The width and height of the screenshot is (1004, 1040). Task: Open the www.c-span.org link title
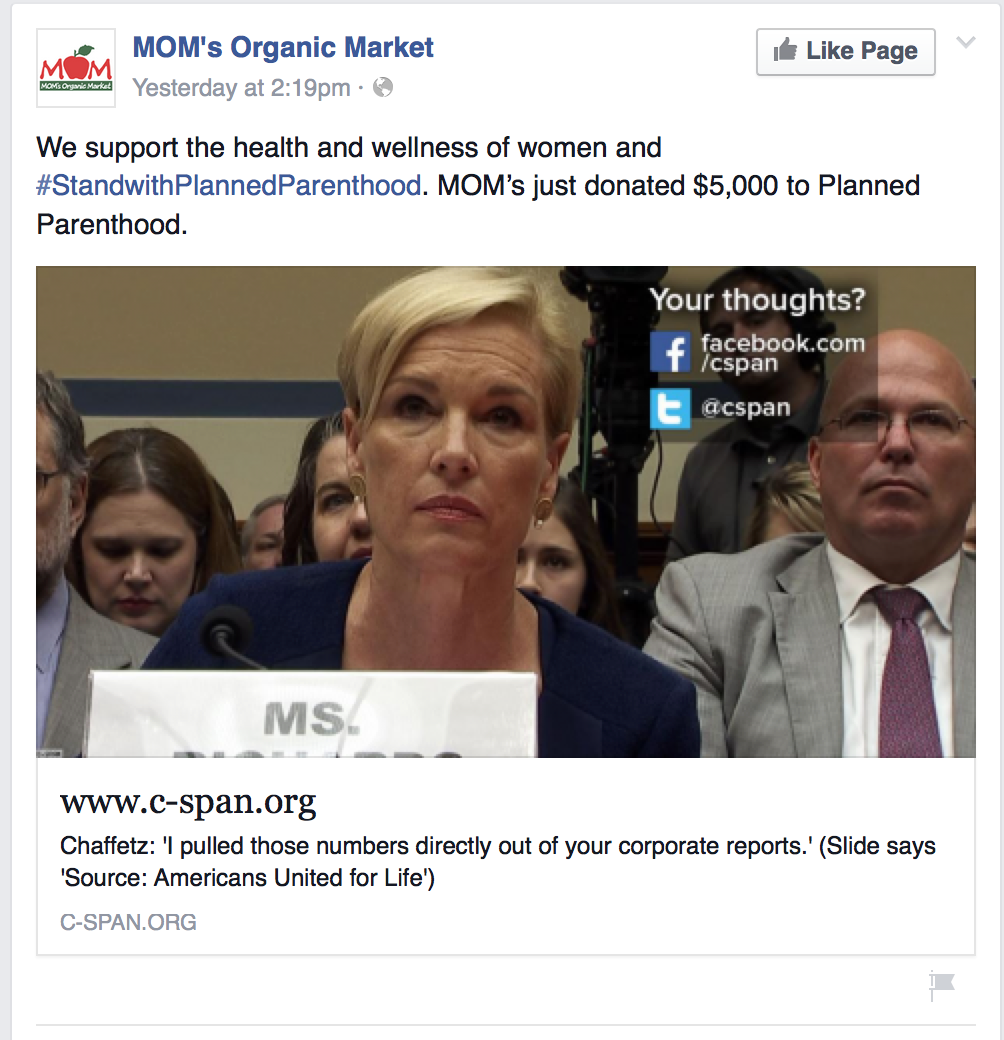(188, 802)
